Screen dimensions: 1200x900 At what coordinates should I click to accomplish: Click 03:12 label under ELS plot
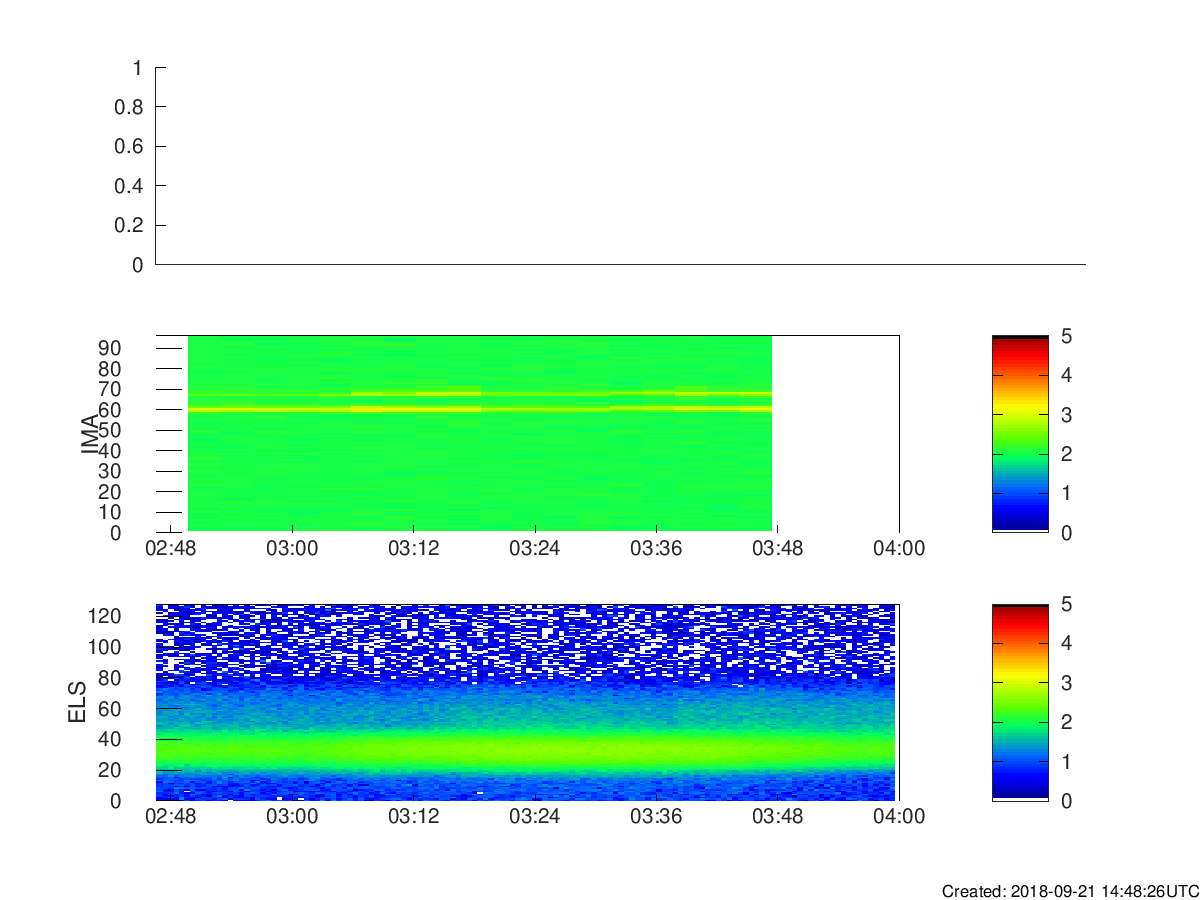point(413,816)
